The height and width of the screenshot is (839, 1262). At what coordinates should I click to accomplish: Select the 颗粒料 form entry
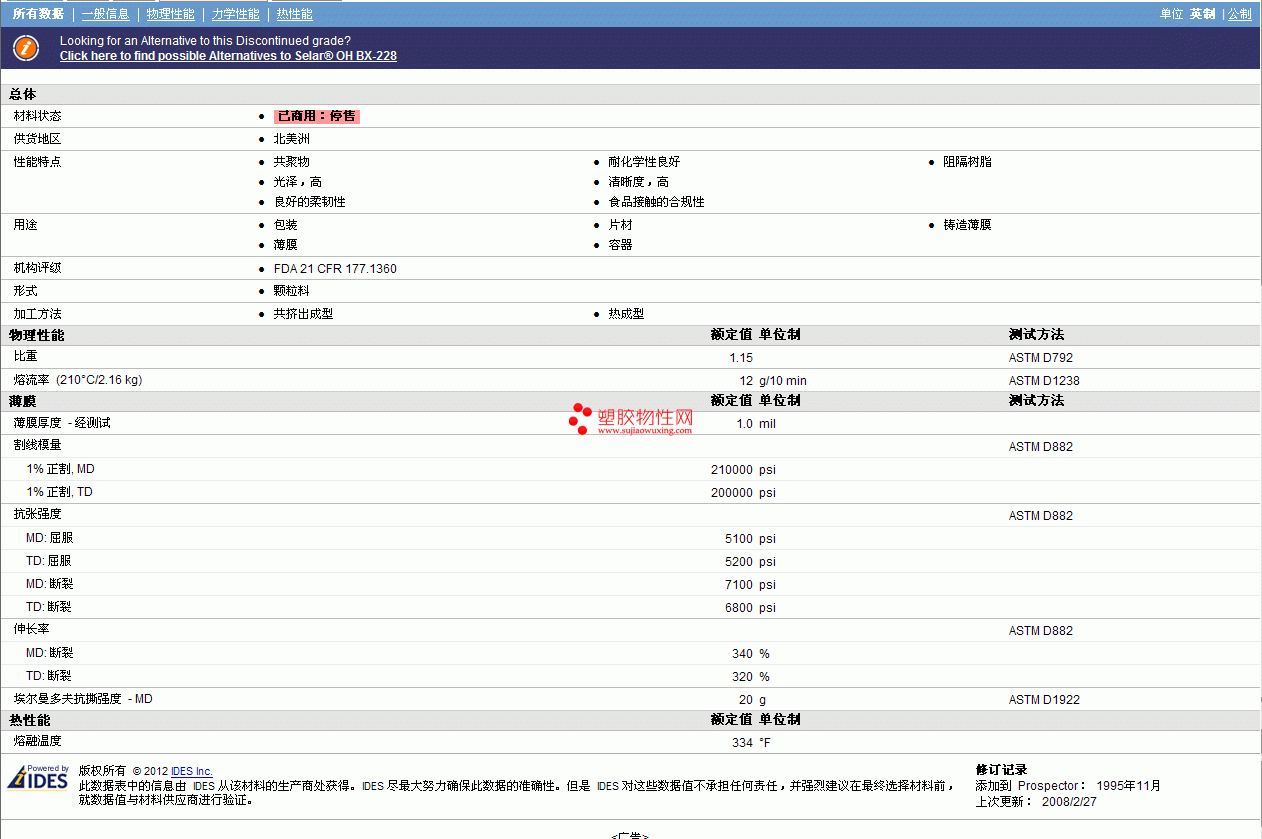[292, 291]
